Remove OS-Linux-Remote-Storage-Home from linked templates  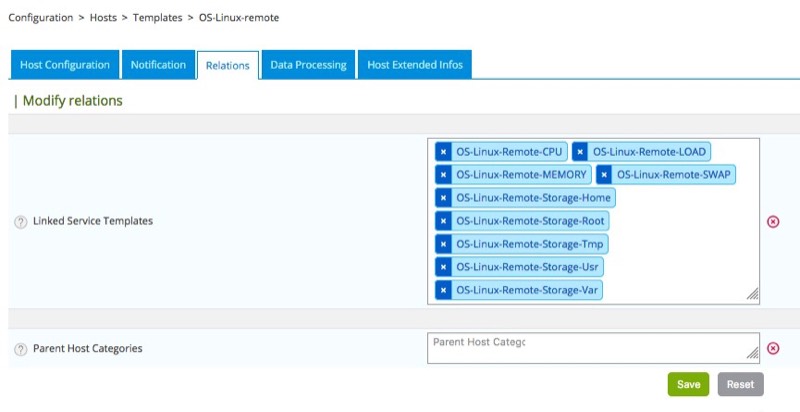click(443, 198)
